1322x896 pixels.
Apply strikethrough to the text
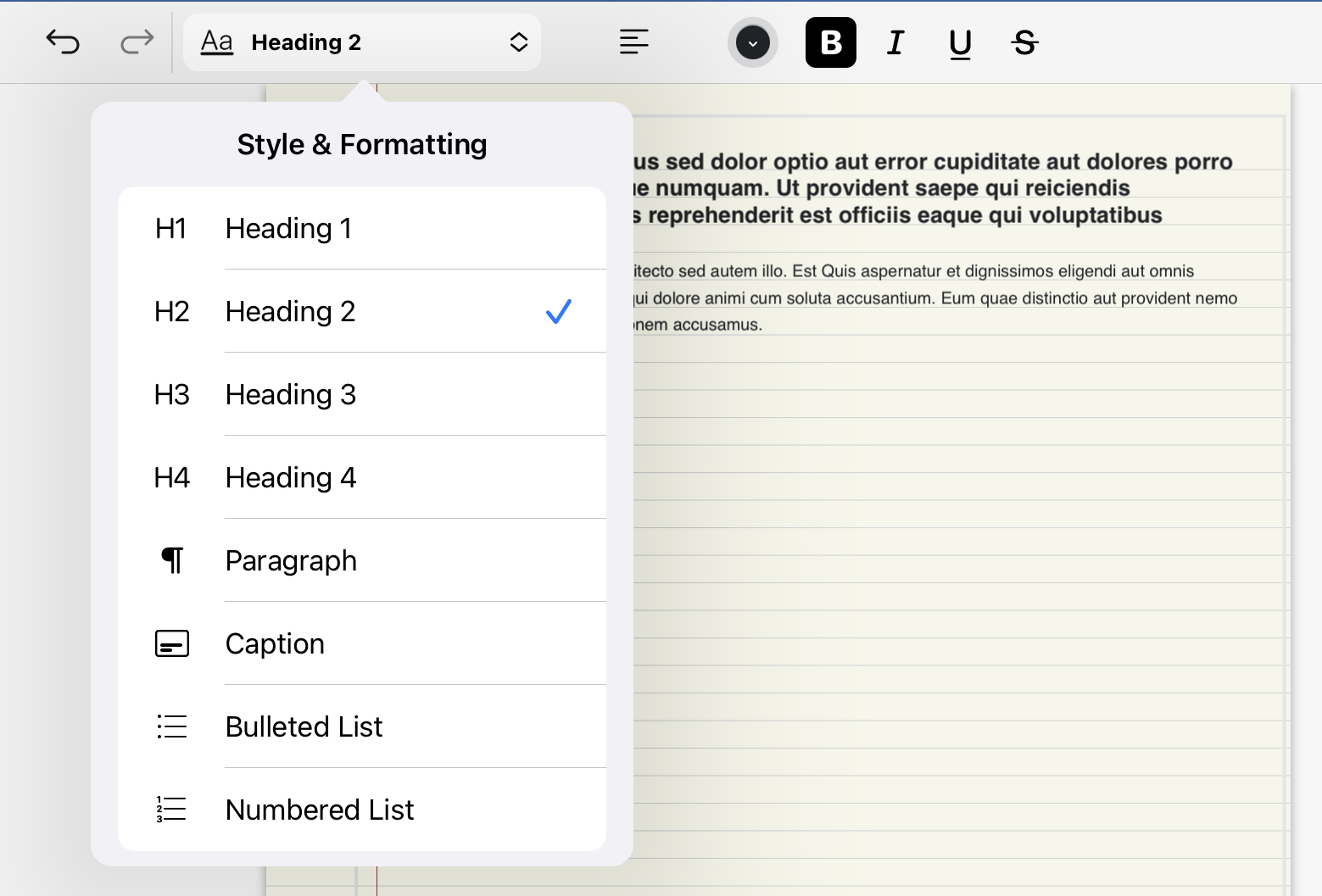[x=1024, y=42]
